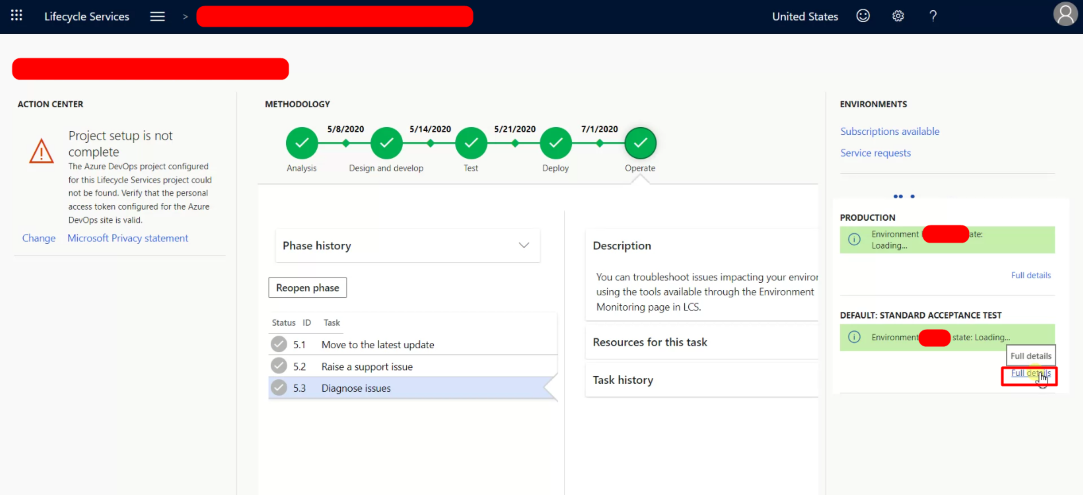Open the hamburger navigation menu
The height and width of the screenshot is (495, 1083).
157,16
